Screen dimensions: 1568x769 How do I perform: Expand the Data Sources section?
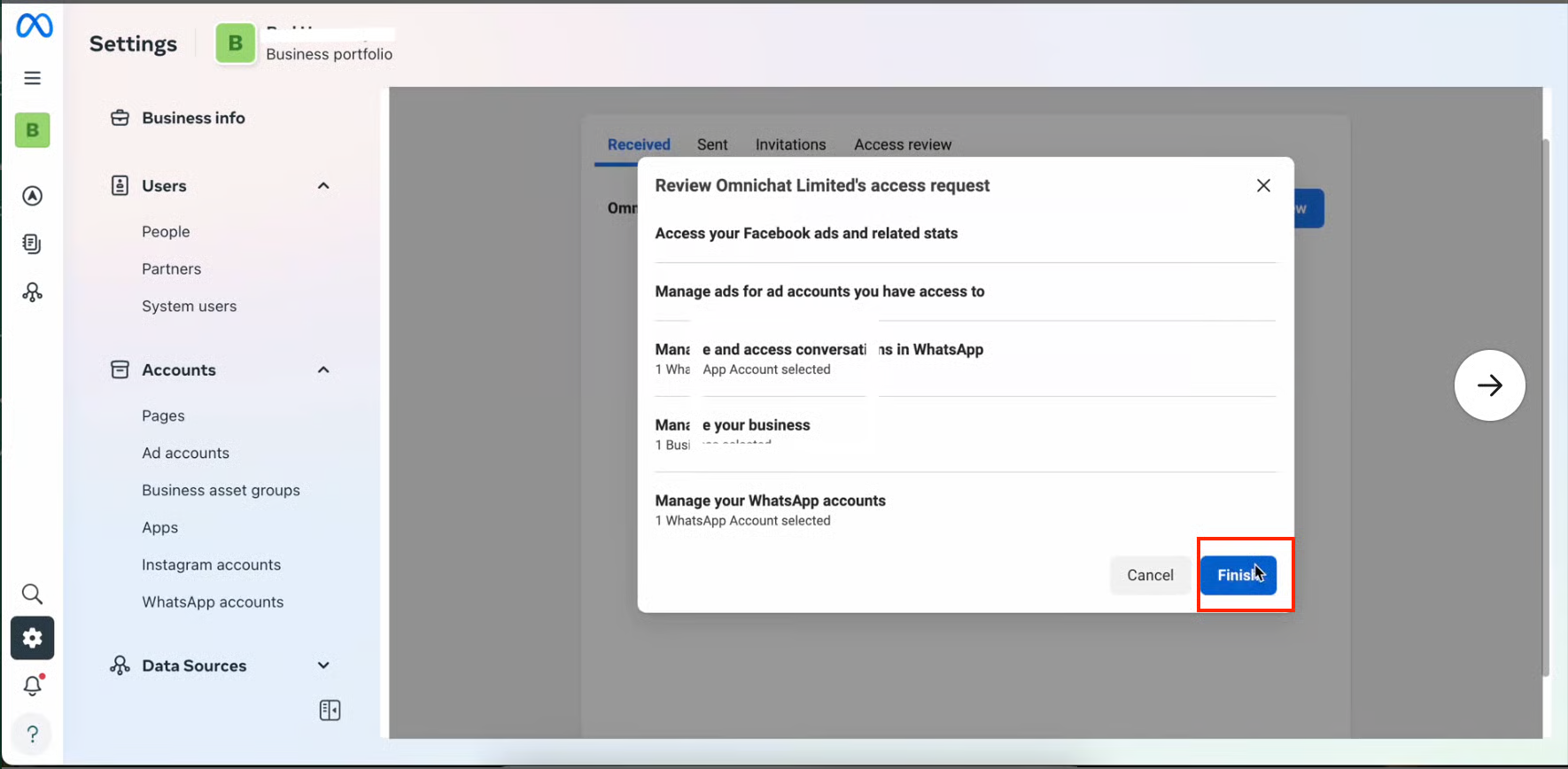tap(323, 665)
